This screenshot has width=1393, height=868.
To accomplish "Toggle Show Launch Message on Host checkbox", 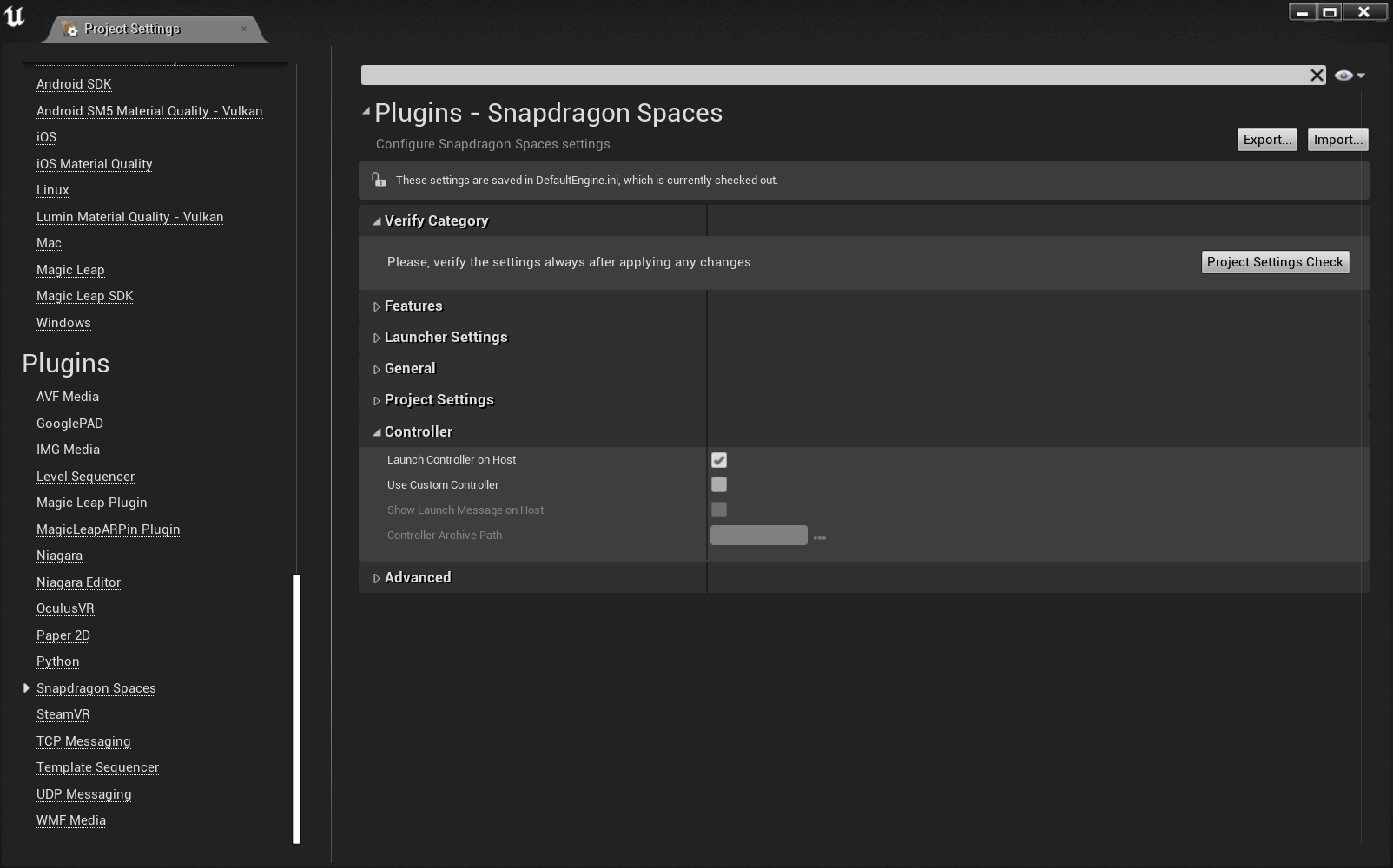I will point(719,510).
